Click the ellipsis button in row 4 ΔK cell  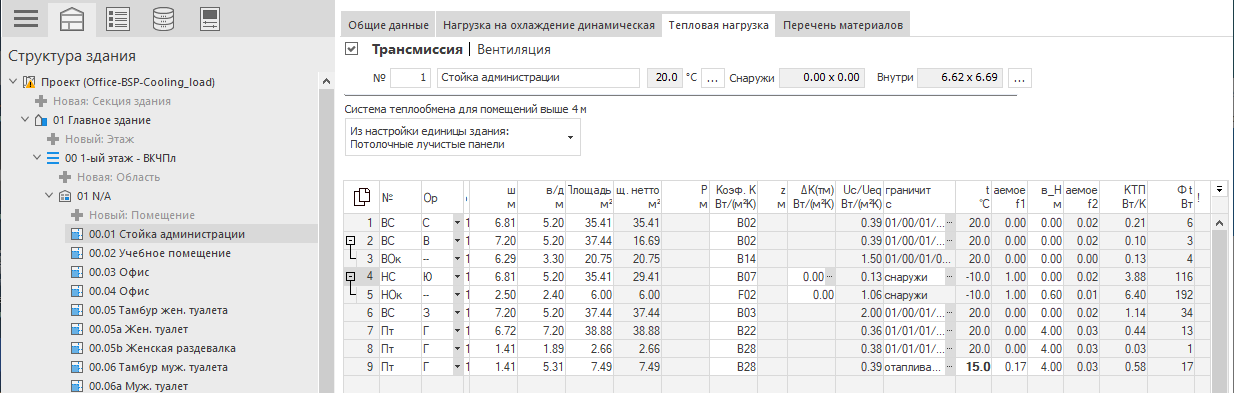[x=829, y=276]
